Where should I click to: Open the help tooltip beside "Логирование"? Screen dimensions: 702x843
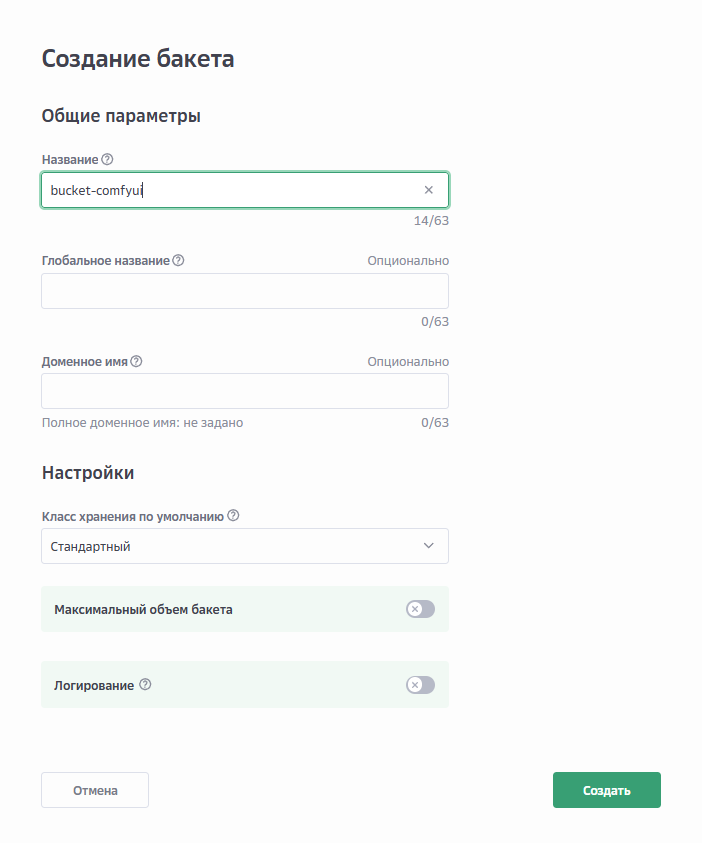146,685
